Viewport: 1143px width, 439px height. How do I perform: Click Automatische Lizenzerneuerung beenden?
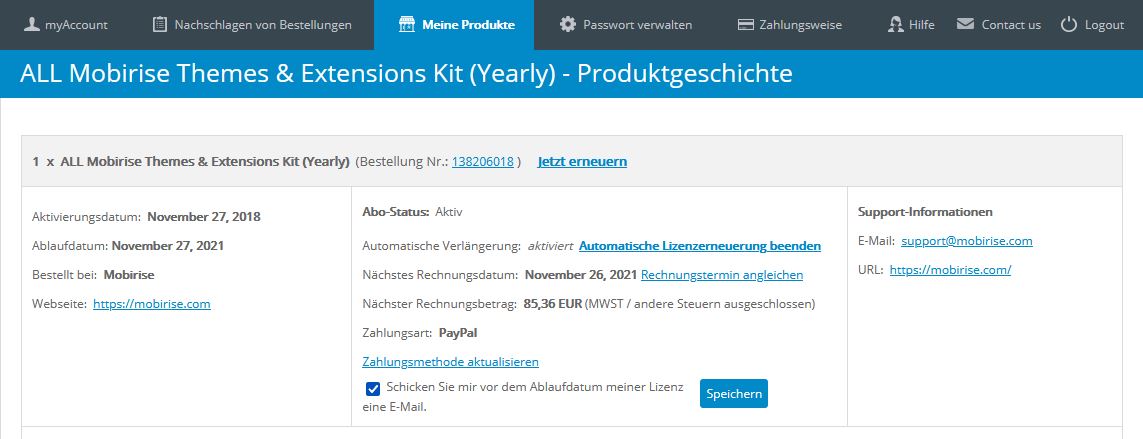point(700,245)
